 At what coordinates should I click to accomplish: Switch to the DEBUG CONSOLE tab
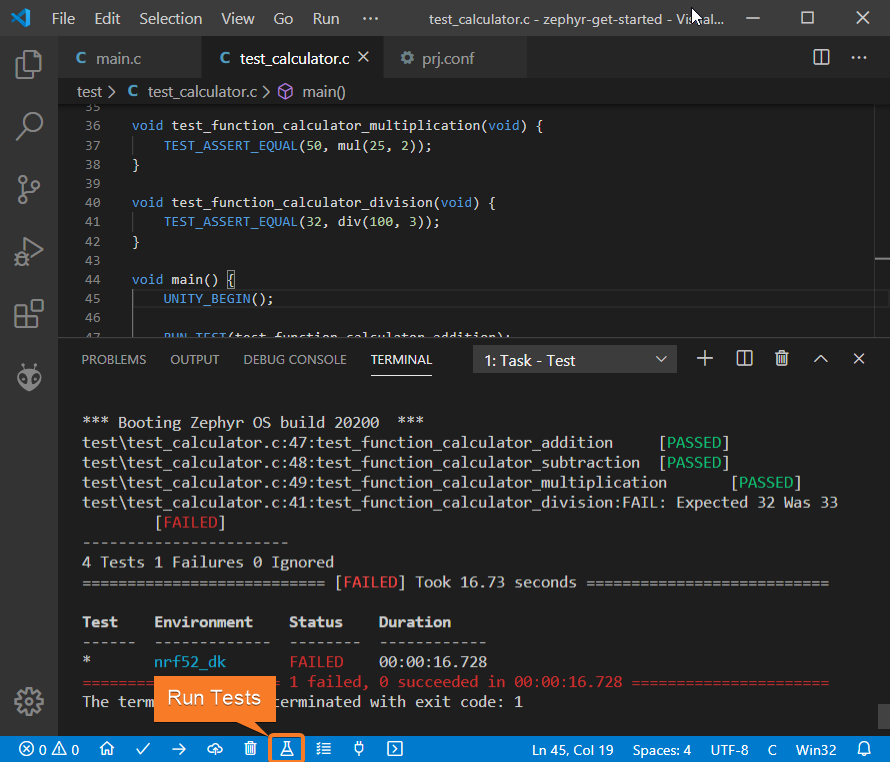click(295, 359)
